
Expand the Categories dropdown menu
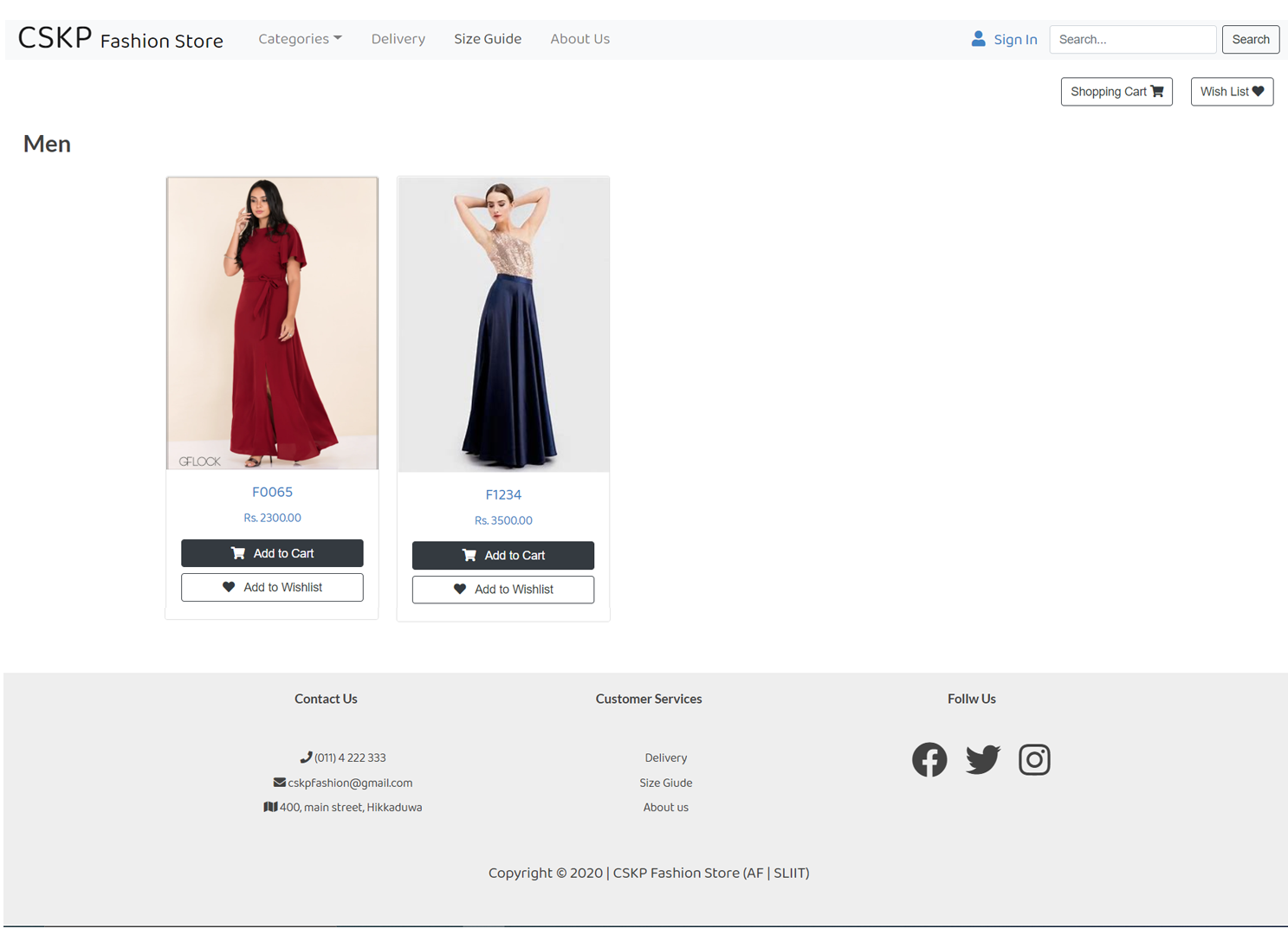coord(300,39)
